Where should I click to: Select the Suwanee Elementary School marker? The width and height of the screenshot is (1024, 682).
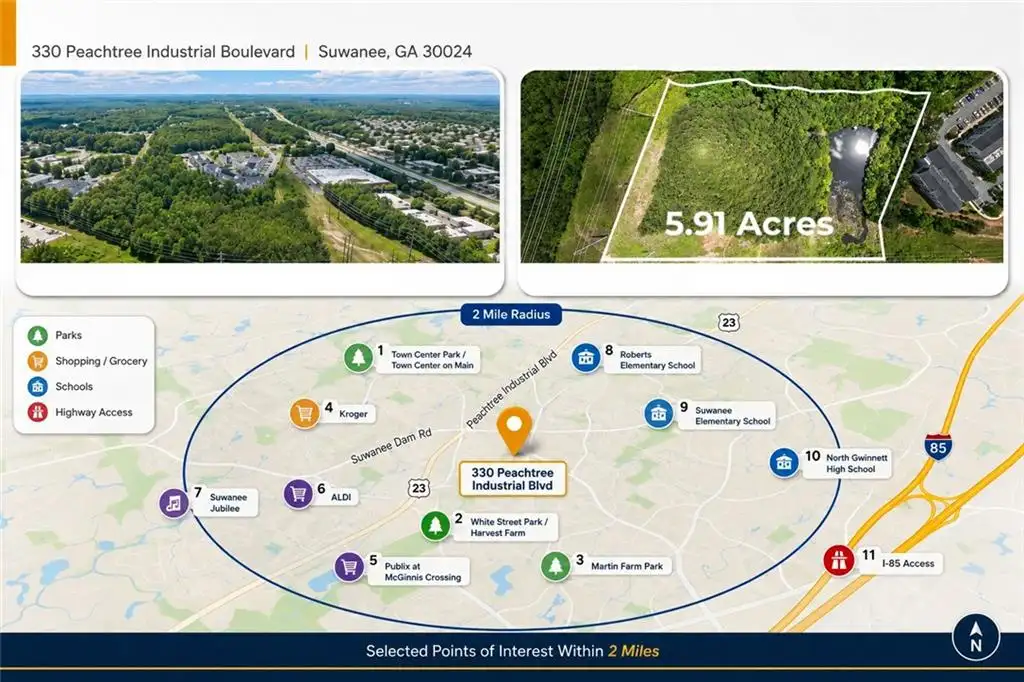658,414
